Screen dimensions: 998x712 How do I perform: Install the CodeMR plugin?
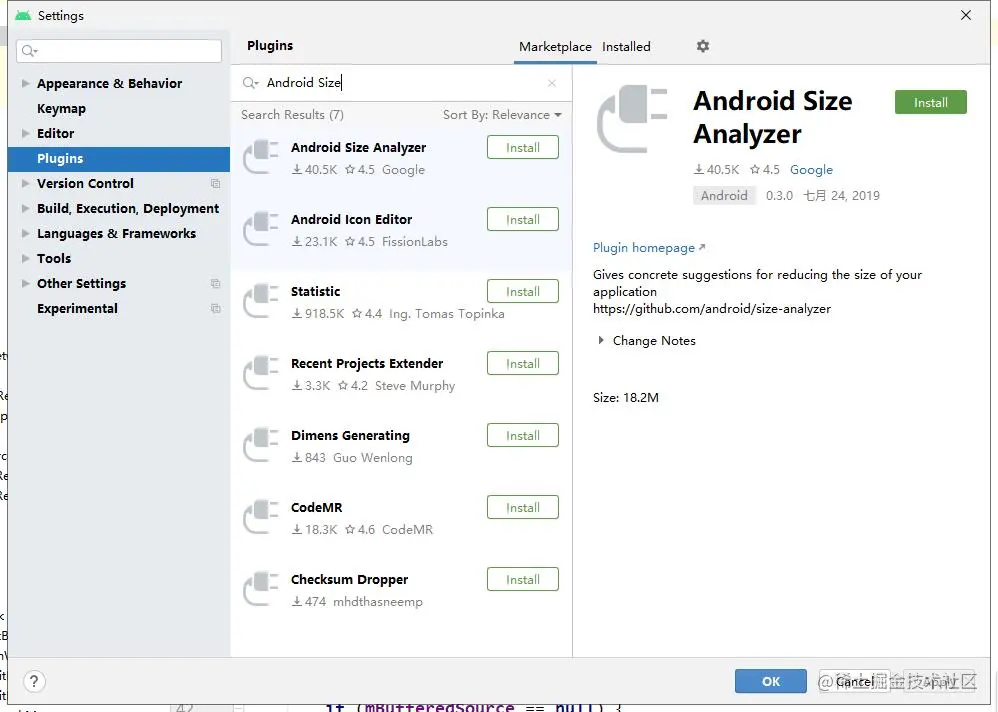523,507
